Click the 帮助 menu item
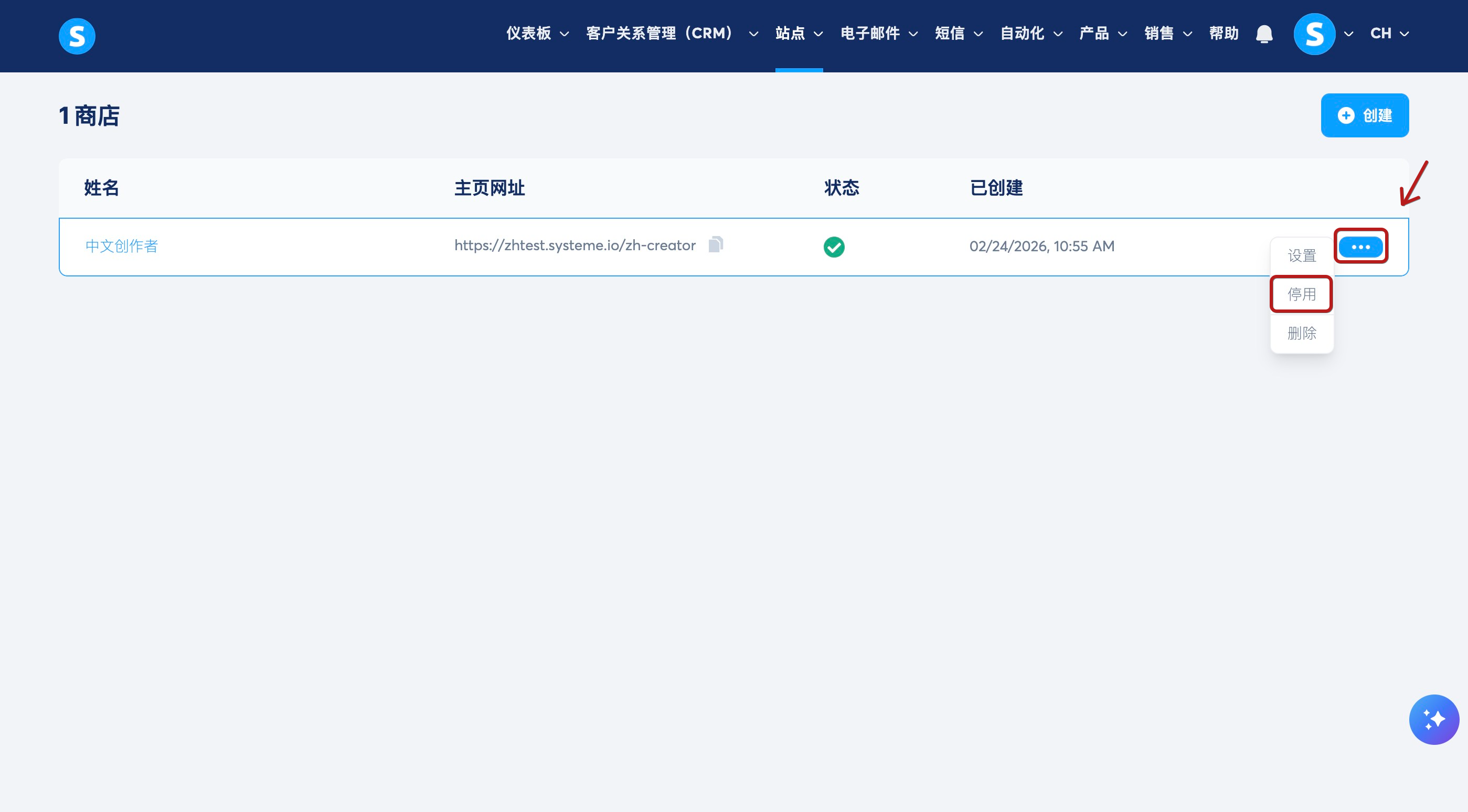Image resolution: width=1468 pixels, height=812 pixels. point(1224,34)
